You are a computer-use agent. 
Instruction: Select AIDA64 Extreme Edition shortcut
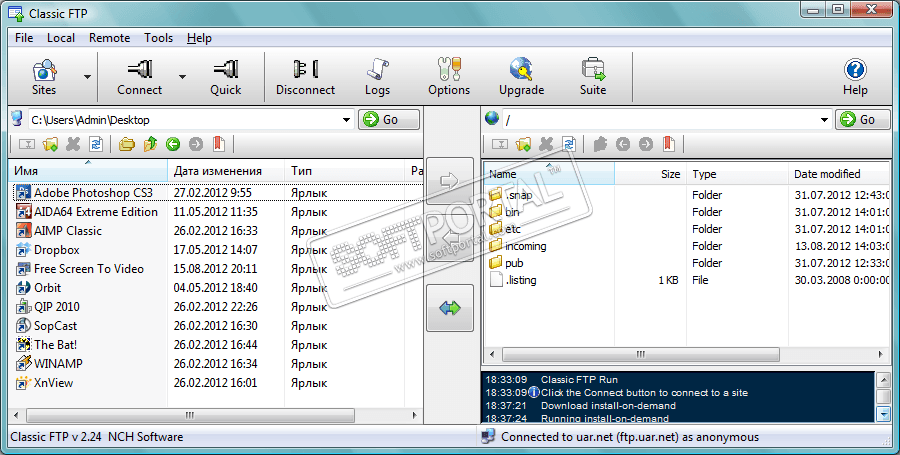pos(87,212)
